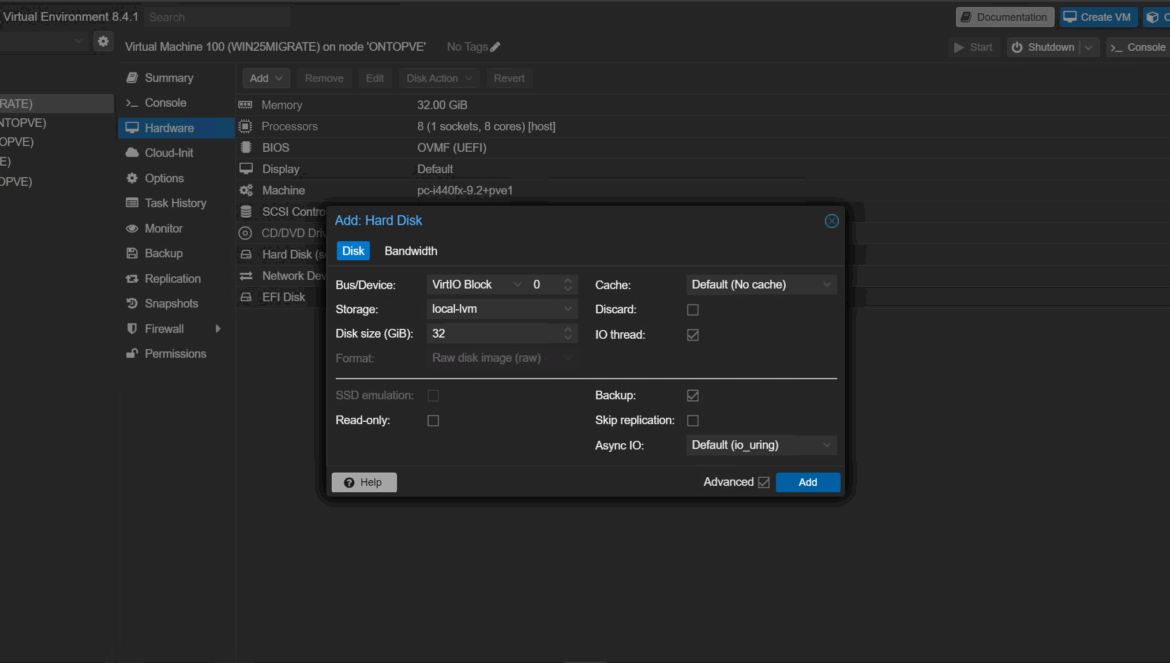
Task: Select the Memory 32.00 GiB row
Action: click(703, 105)
